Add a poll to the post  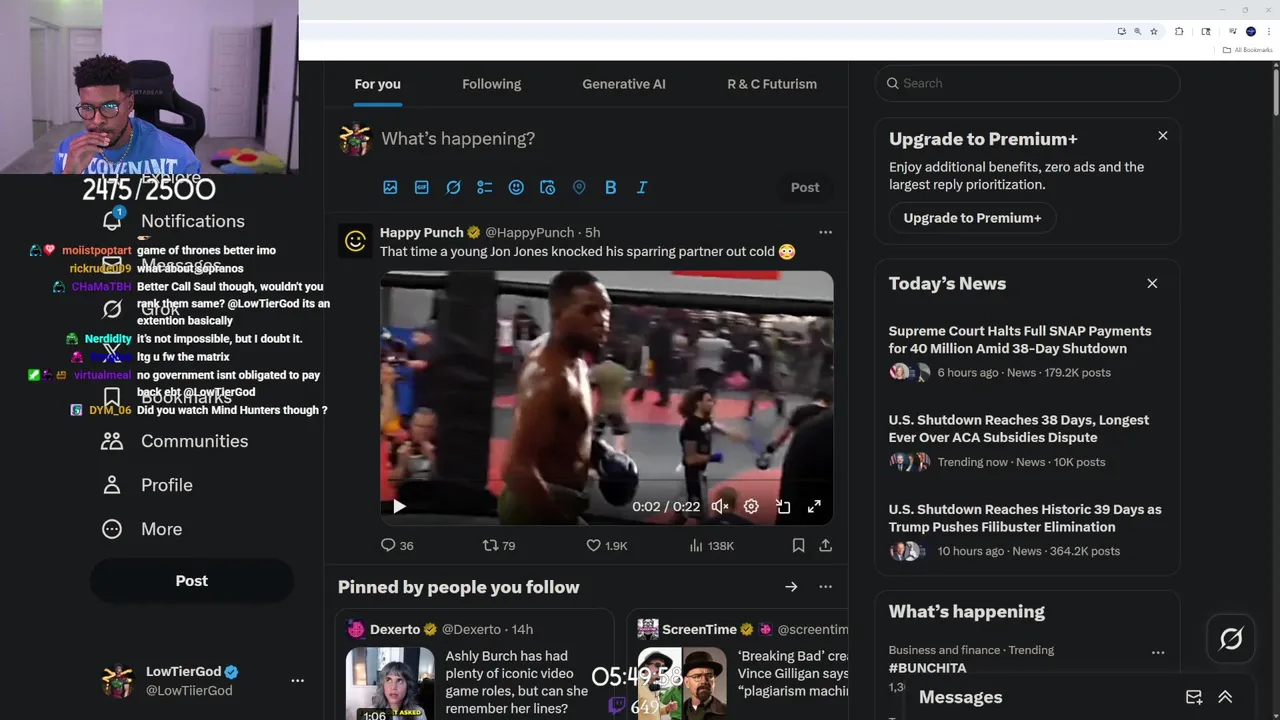485,187
